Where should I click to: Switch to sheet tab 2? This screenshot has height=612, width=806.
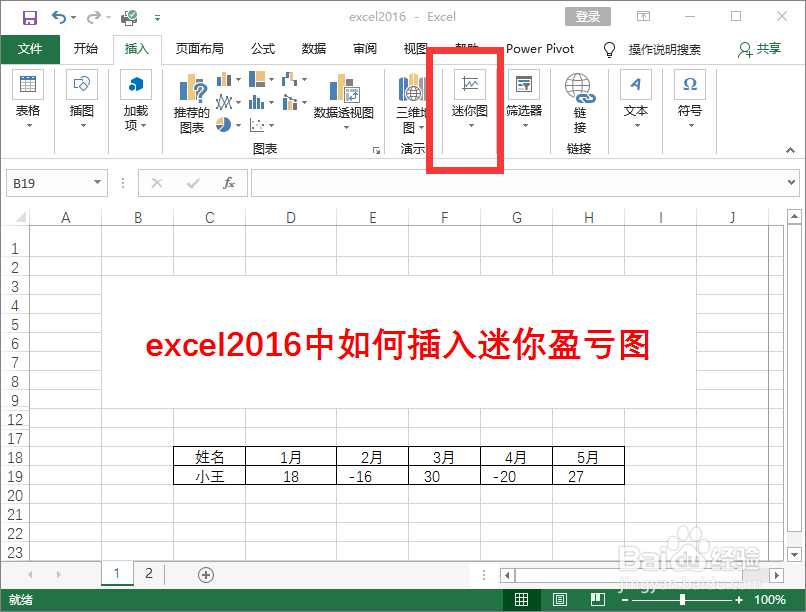(149, 573)
